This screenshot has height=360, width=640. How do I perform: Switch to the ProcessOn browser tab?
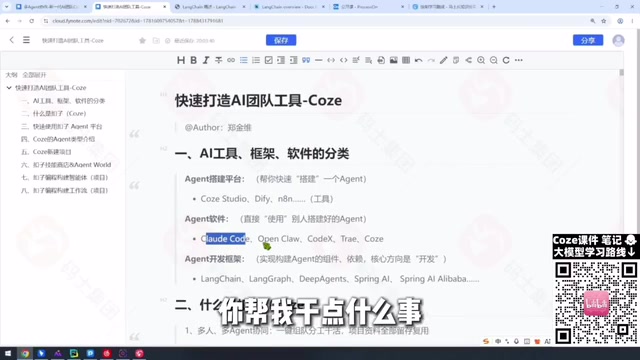[x=369, y=7]
